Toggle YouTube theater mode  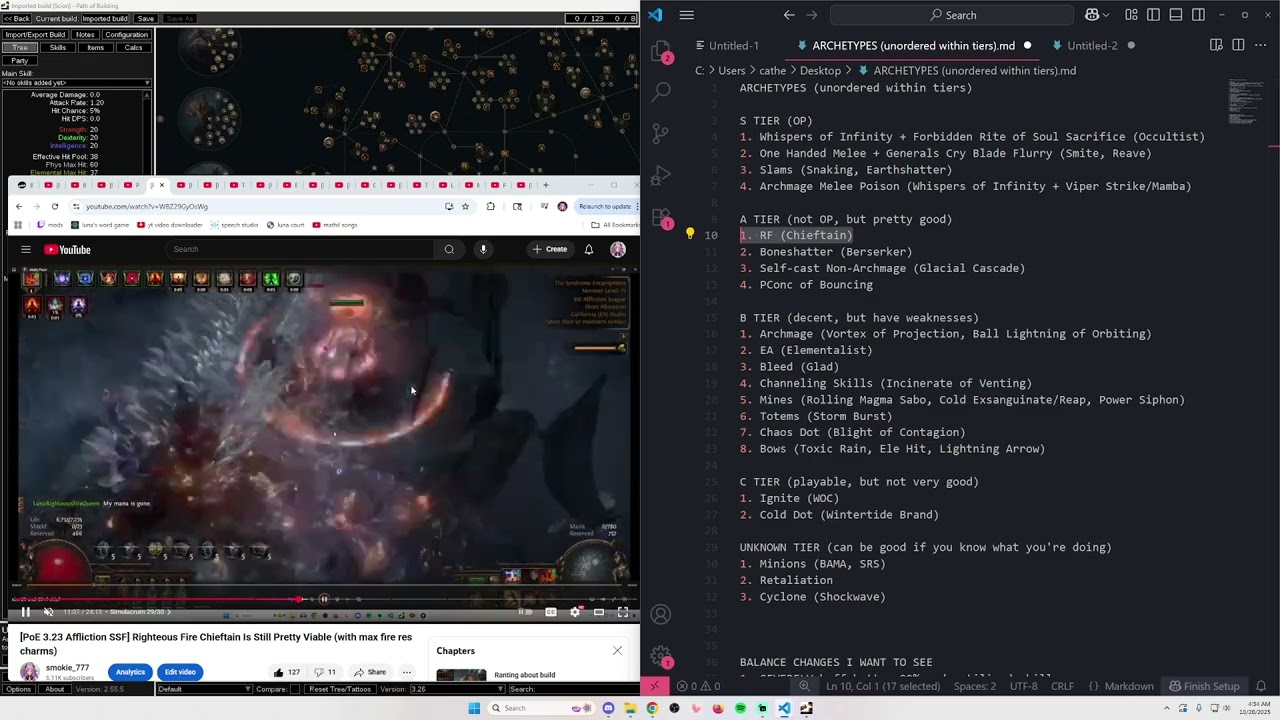(598, 612)
